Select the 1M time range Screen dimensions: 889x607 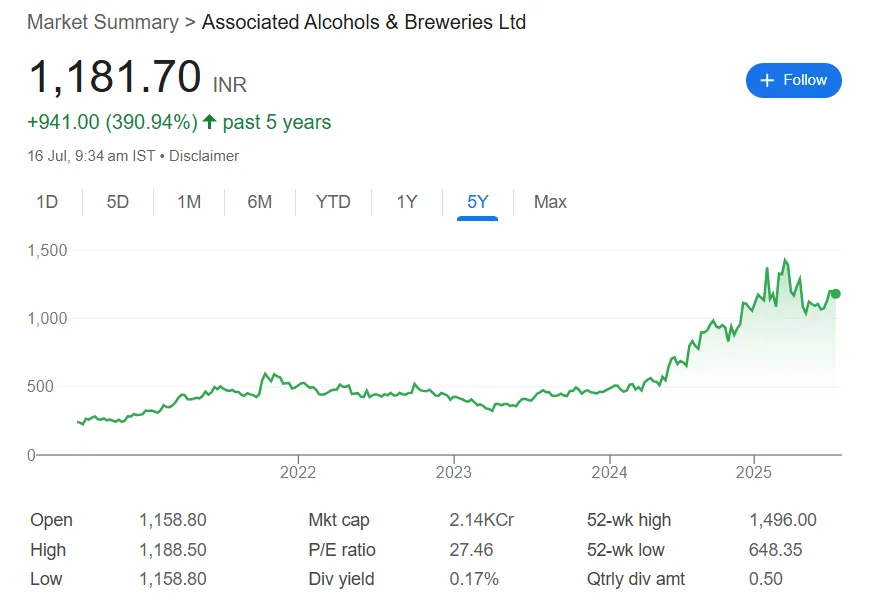[x=189, y=202]
